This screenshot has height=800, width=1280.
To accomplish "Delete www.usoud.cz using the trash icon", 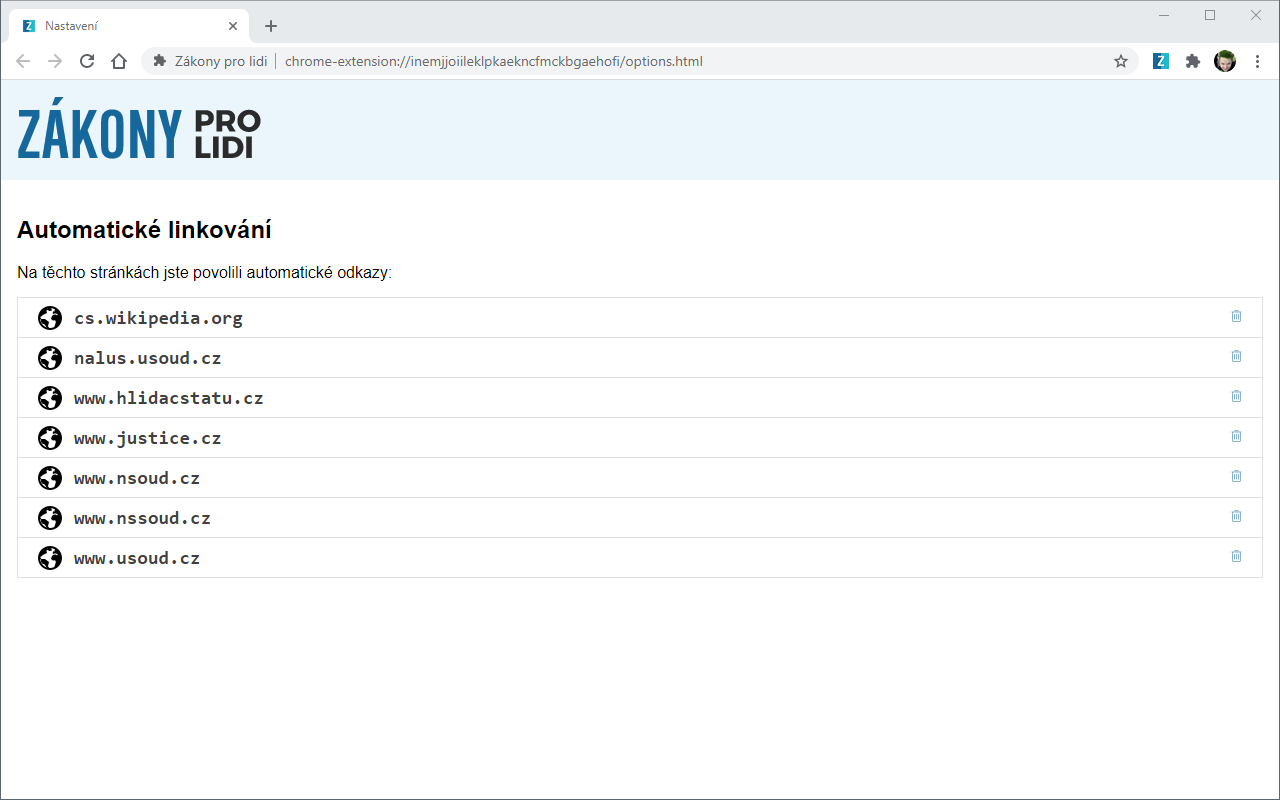I will click(1236, 556).
